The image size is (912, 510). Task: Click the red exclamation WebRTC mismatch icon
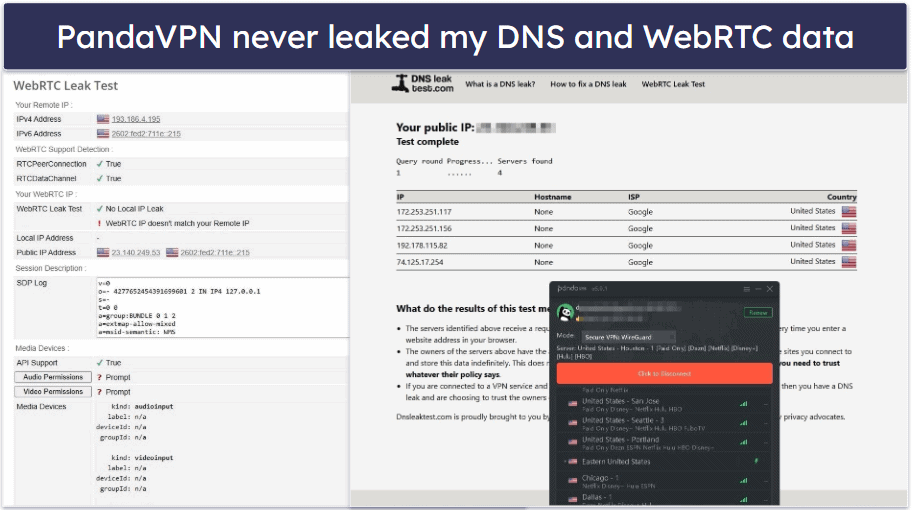pyautogui.click(x=99, y=223)
